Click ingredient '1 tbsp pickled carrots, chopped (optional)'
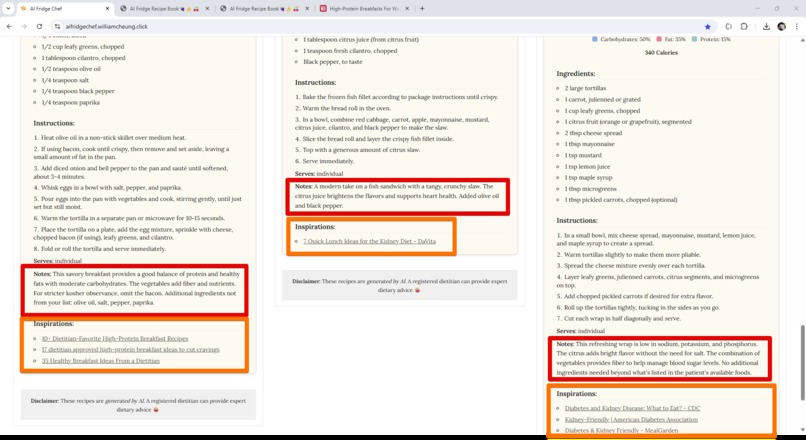 [x=621, y=200]
